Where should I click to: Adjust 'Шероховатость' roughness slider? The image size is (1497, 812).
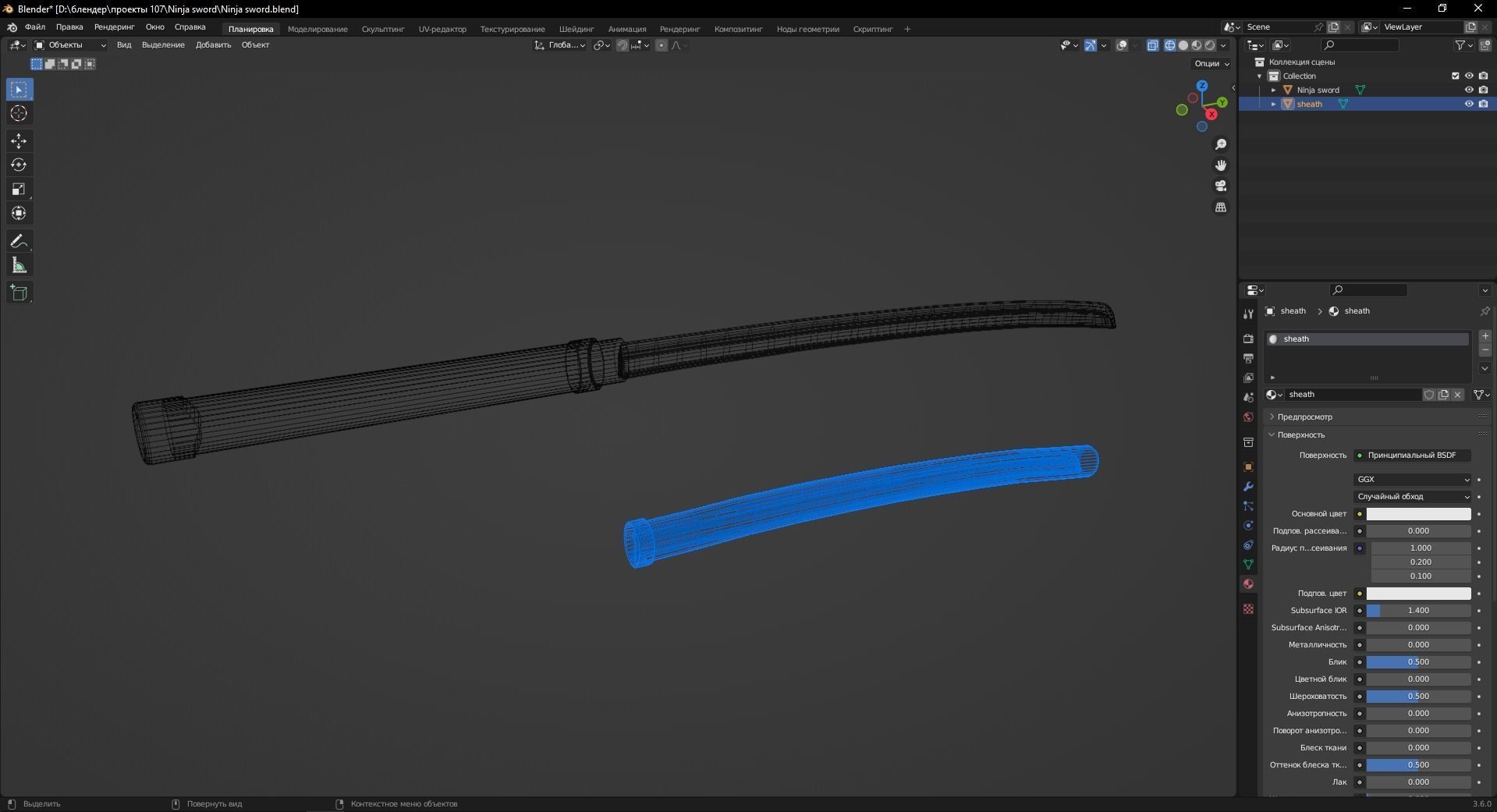(x=1418, y=696)
